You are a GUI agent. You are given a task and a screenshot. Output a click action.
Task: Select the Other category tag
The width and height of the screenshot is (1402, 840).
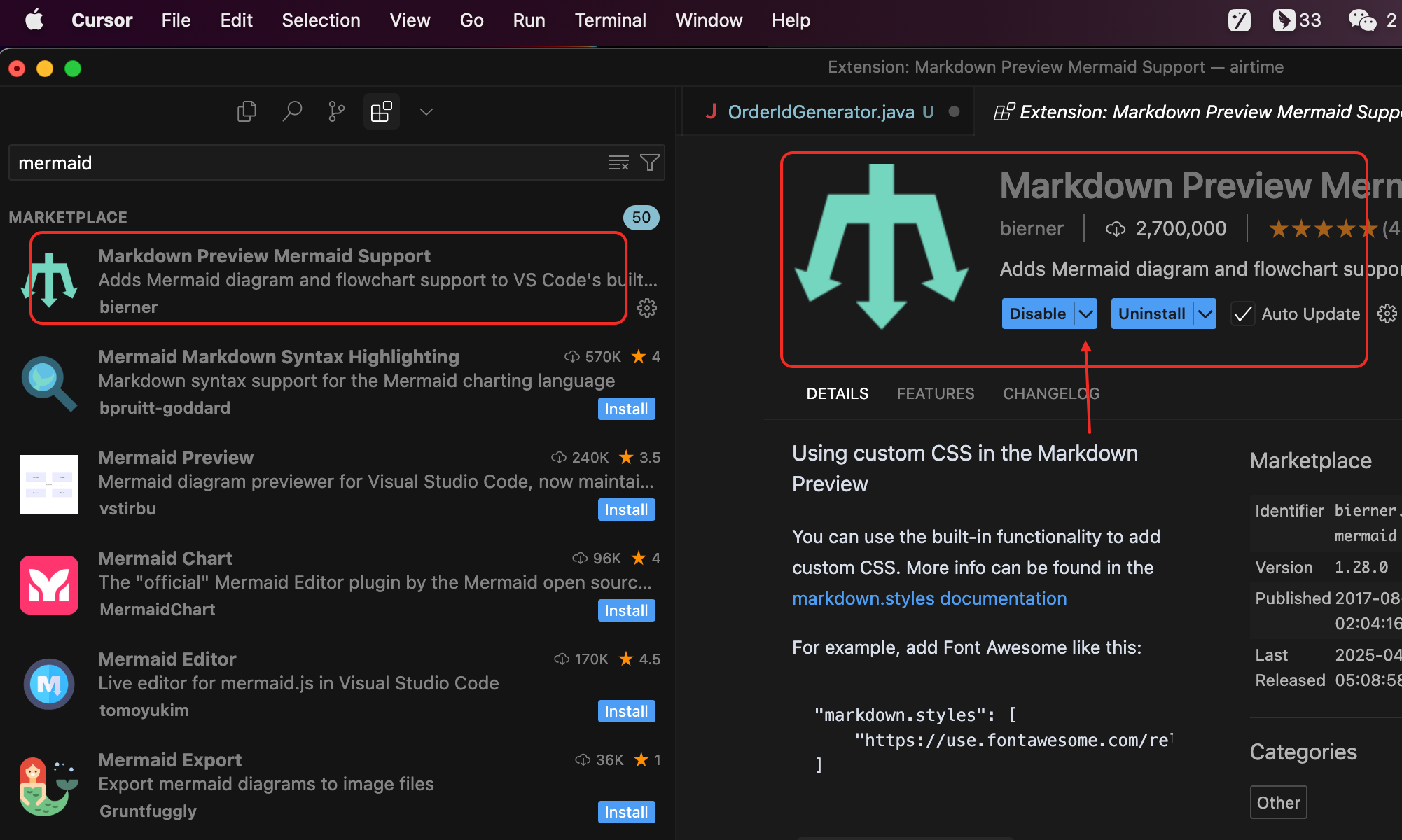pyautogui.click(x=1278, y=802)
